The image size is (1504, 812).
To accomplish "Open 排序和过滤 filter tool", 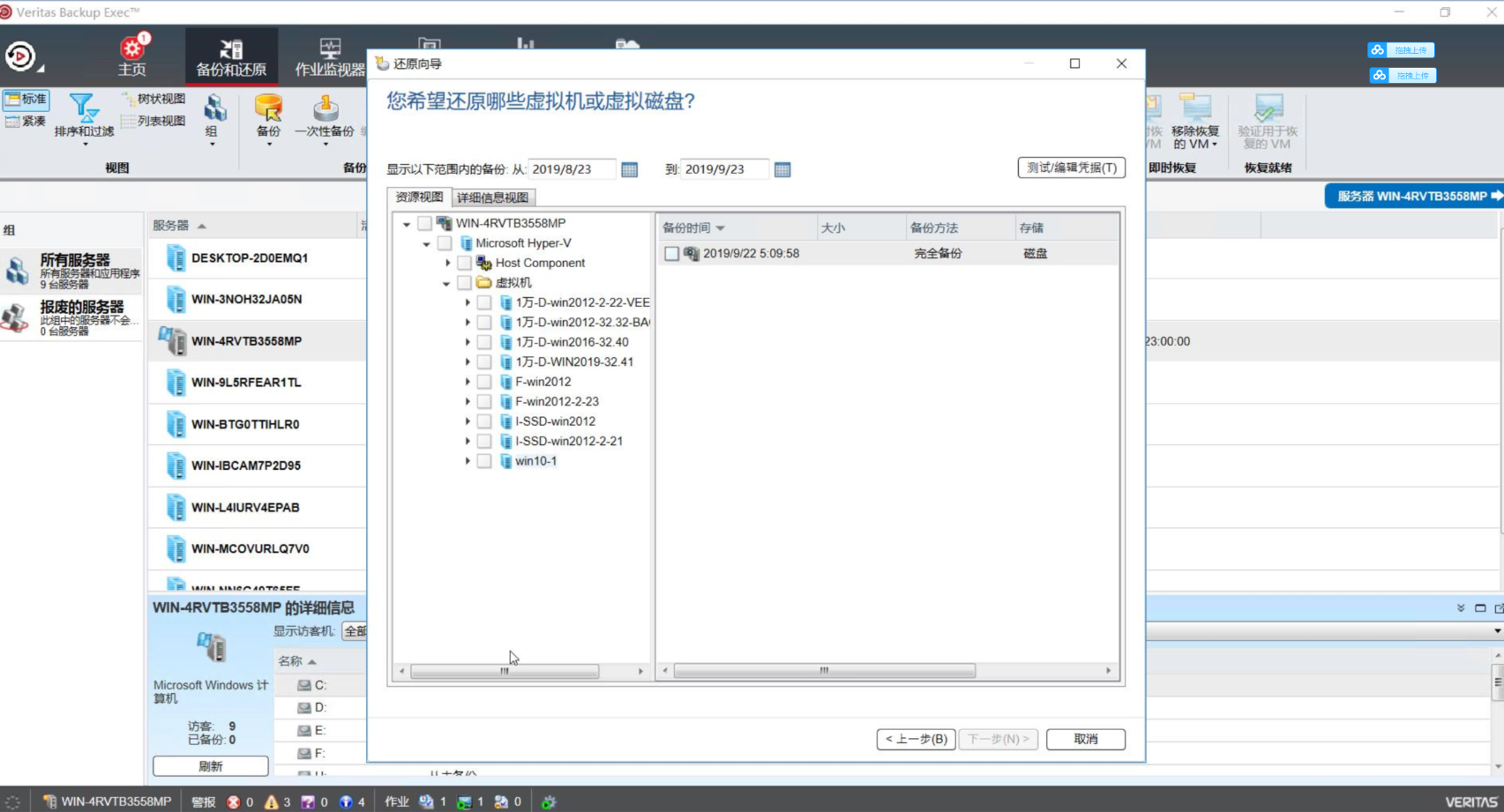I will (84, 117).
